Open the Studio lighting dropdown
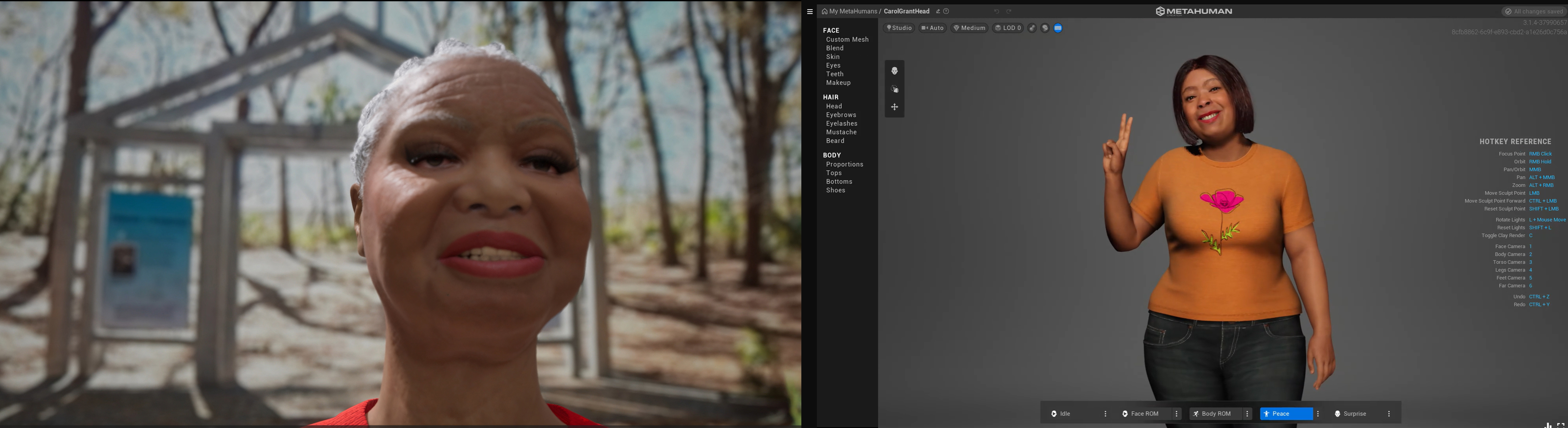Viewport: 1568px width, 428px height. click(x=899, y=28)
